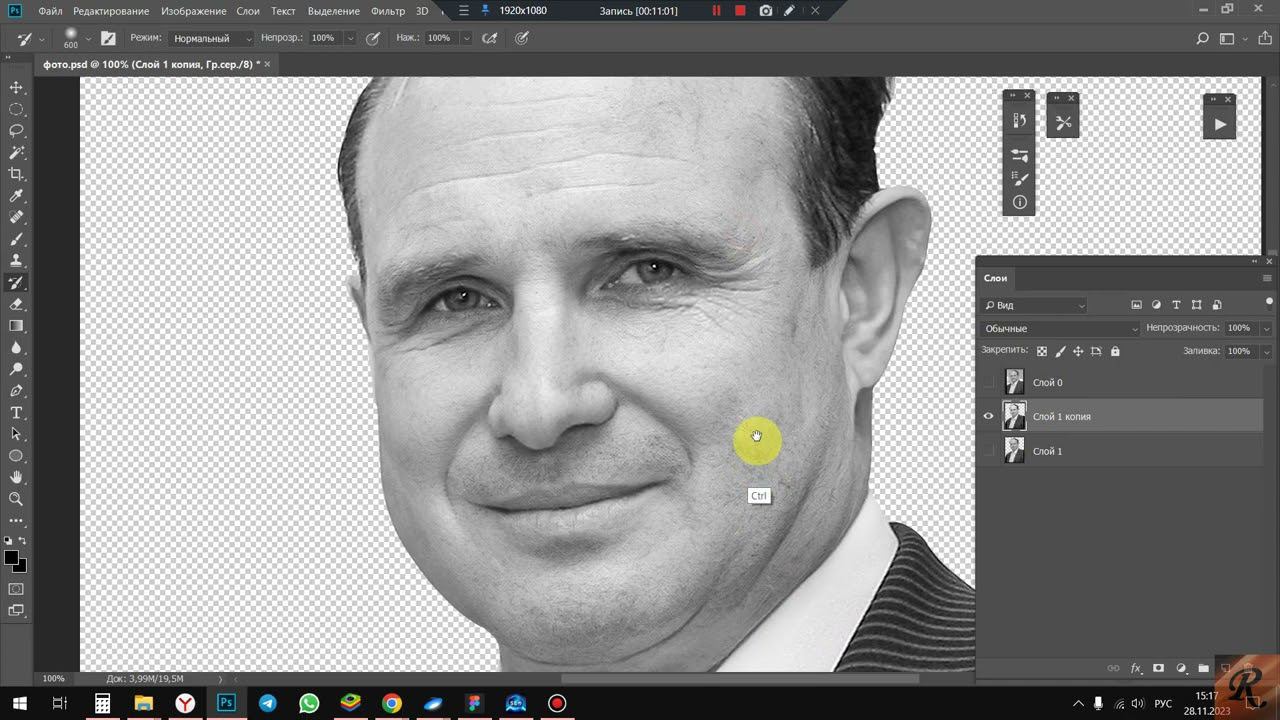Click the foreground color swatch
Screen dimensions: 1280x720
pos(11,557)
